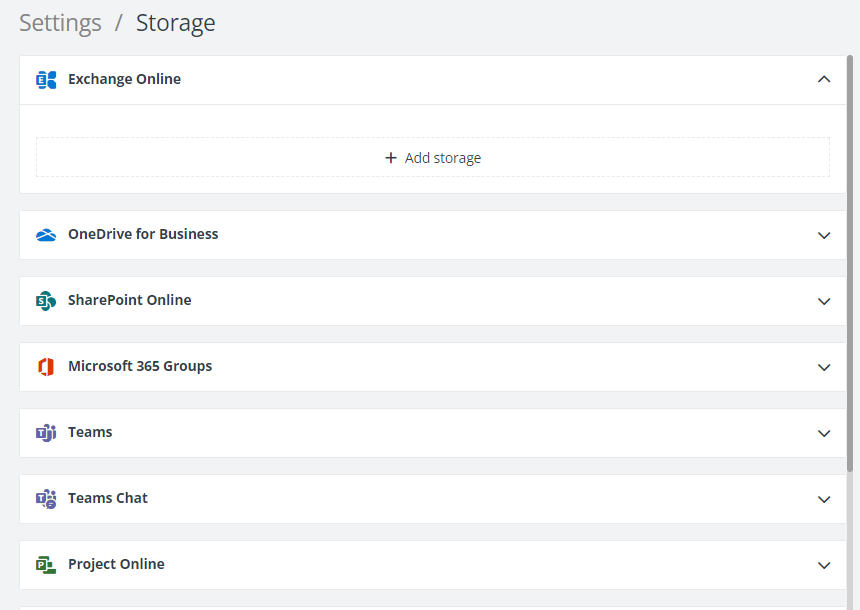Image resolution: width=860 pixels, height=610 pixels.
Task: Expand the Teams Chat section
Action: click(x=824, y=499)
